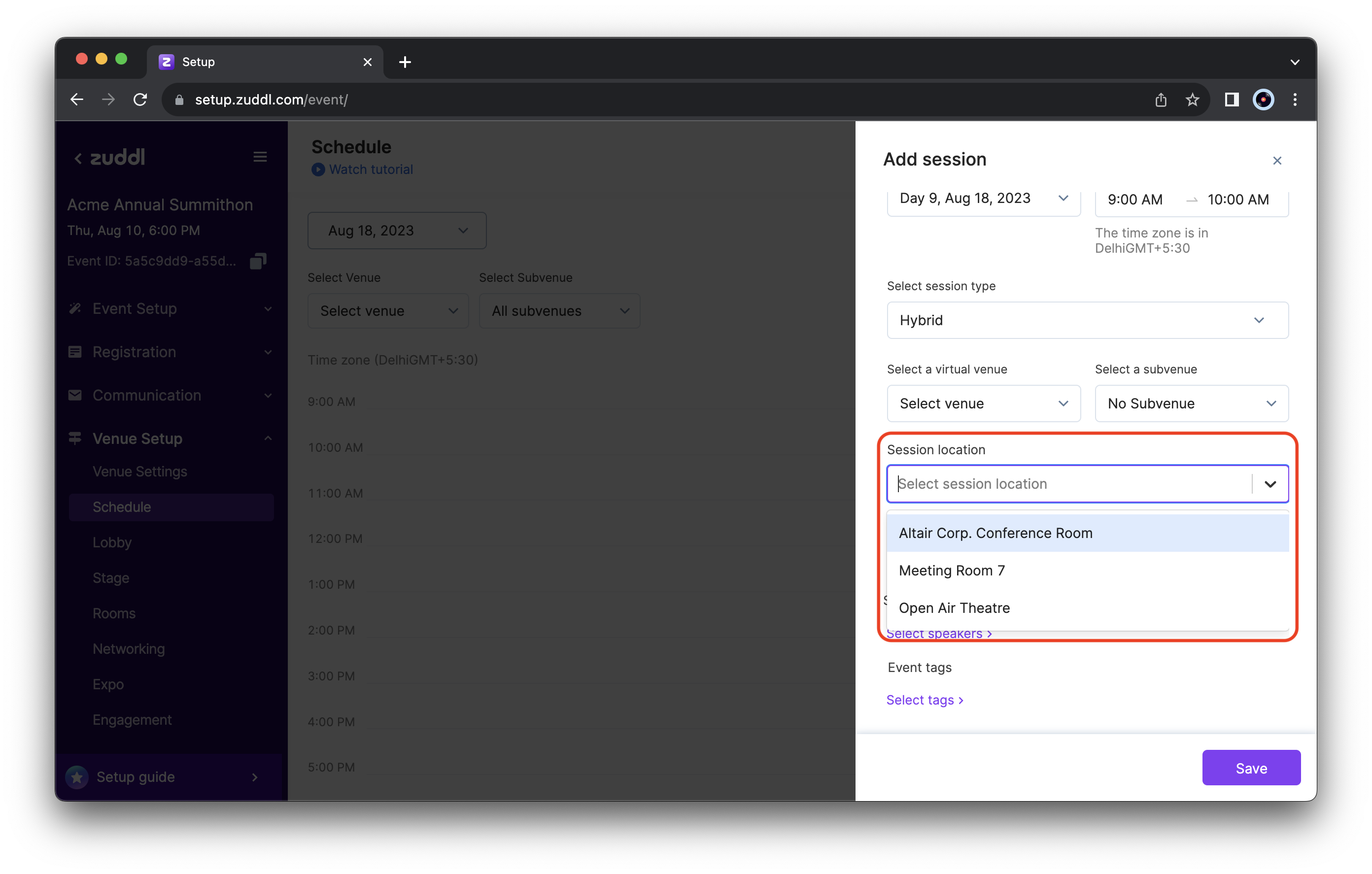Reload the page with refresh icon
The image size is (1372, 874).
(x=140, y=100)
